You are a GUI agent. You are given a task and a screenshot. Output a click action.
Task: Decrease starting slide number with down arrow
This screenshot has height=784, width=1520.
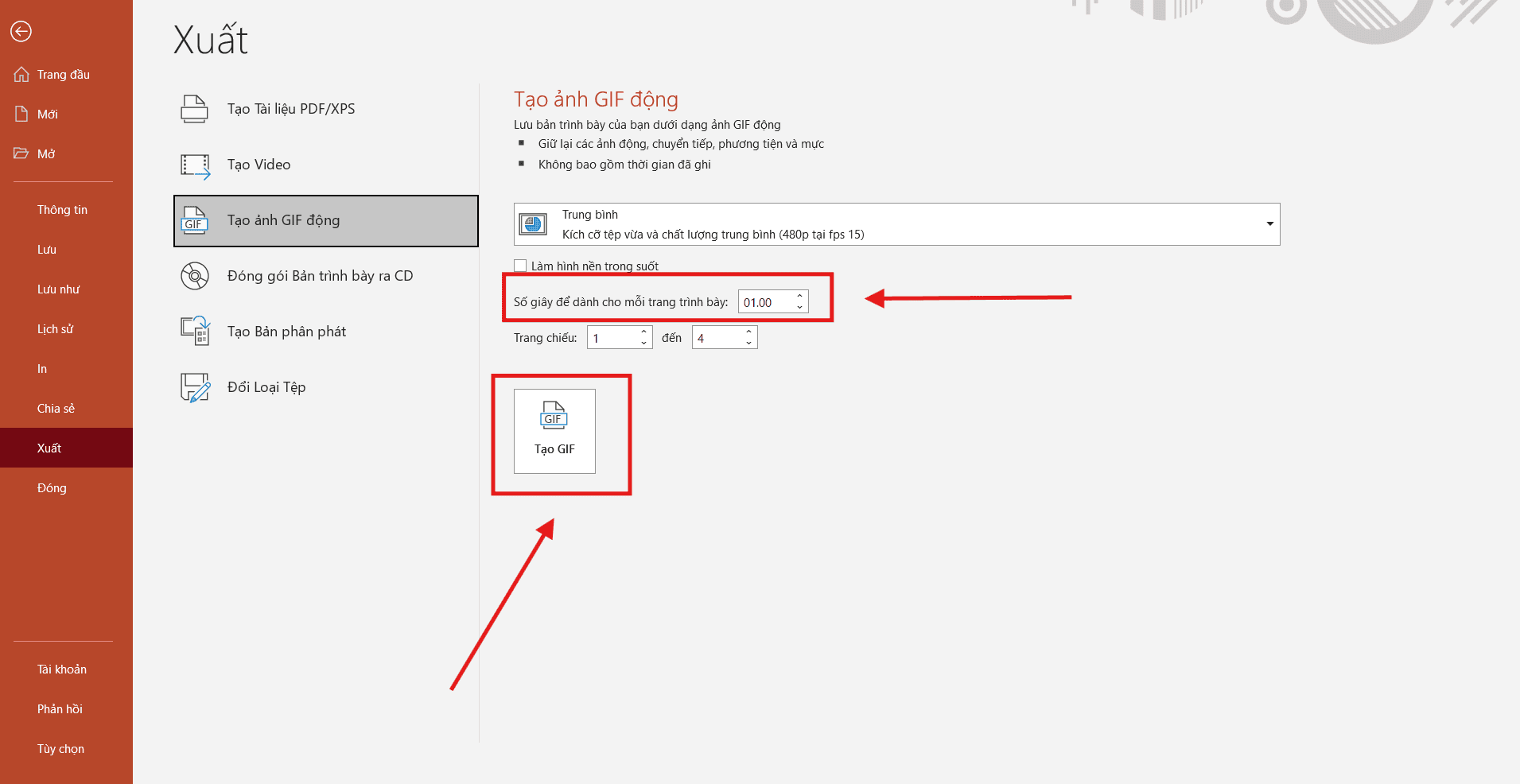pyautogui.click(x=643, y=343)
